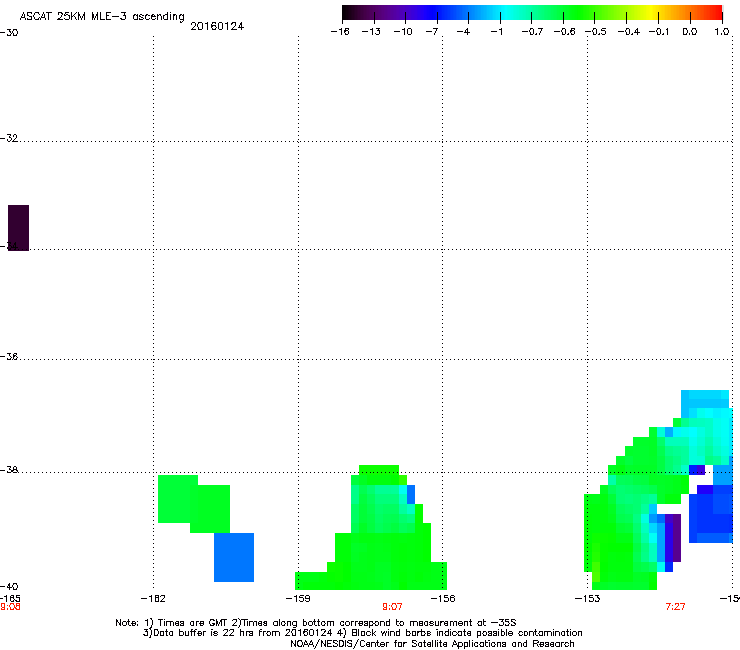Click the '-32' latitude axis label
The height and width of the screenshot is (650, 740).
(9, 138)
